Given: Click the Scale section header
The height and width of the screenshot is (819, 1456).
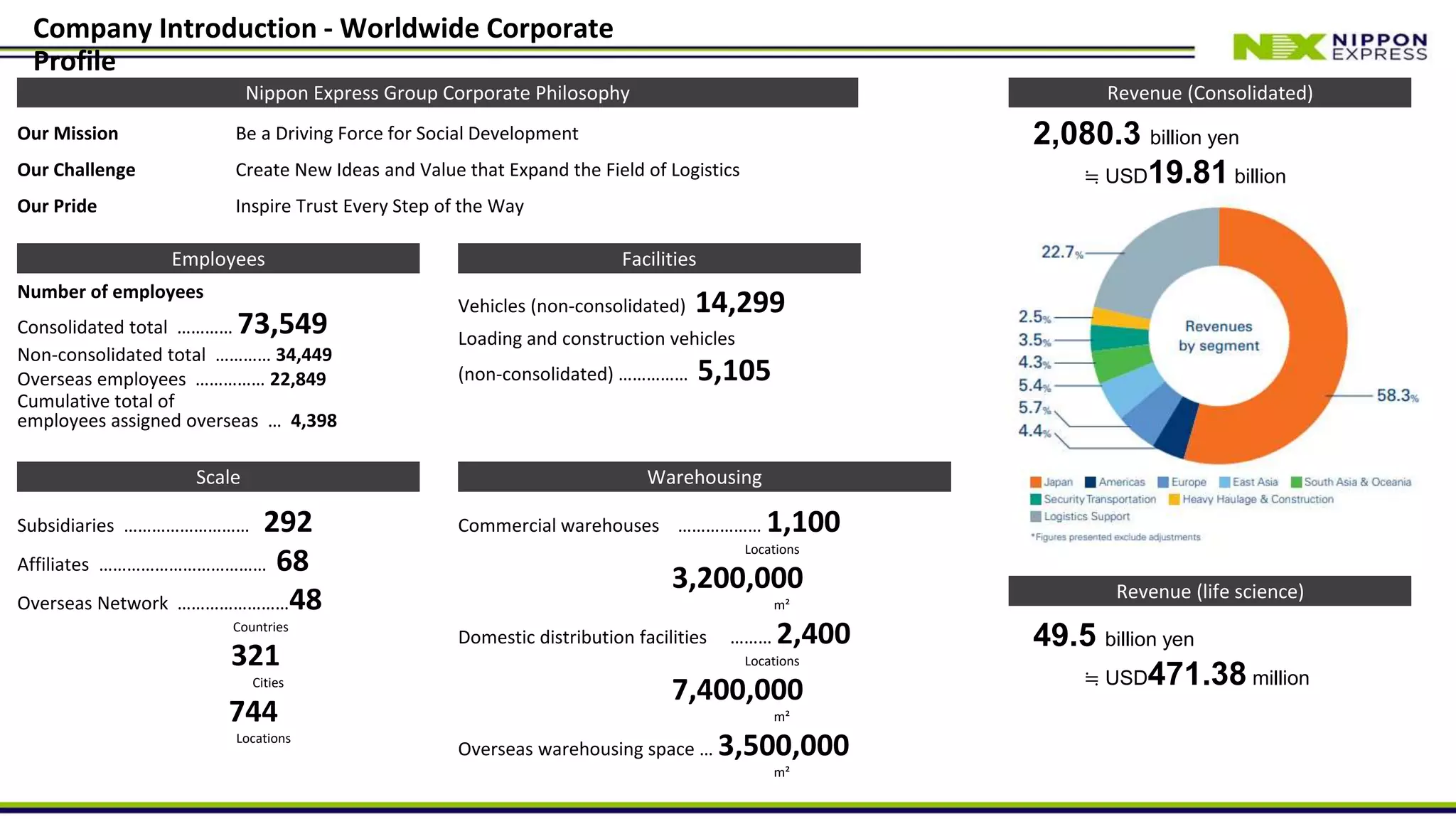Looking at the screenshot, I should (x=218, y=477).
